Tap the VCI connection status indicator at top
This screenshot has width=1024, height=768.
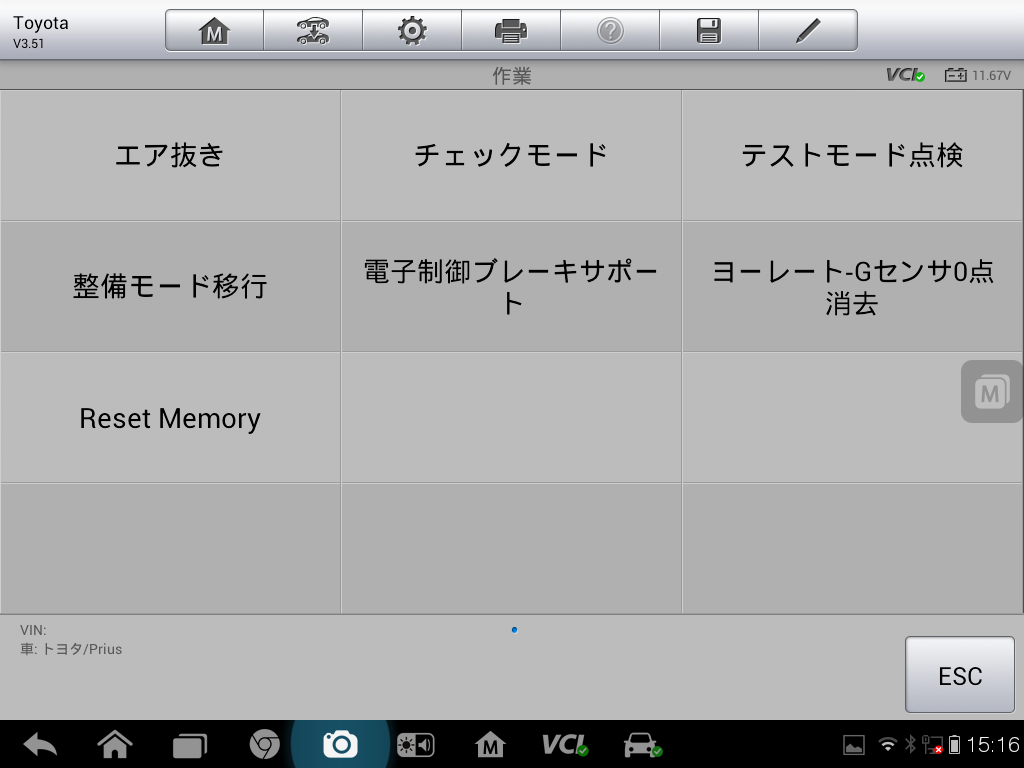pyautogui.click(x=905, y=75)
